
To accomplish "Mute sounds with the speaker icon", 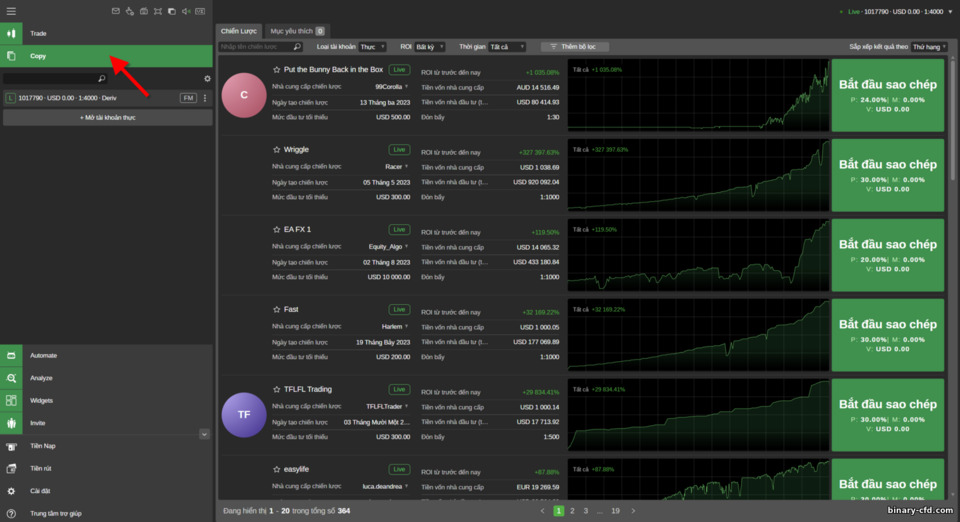I will (186, 11).
